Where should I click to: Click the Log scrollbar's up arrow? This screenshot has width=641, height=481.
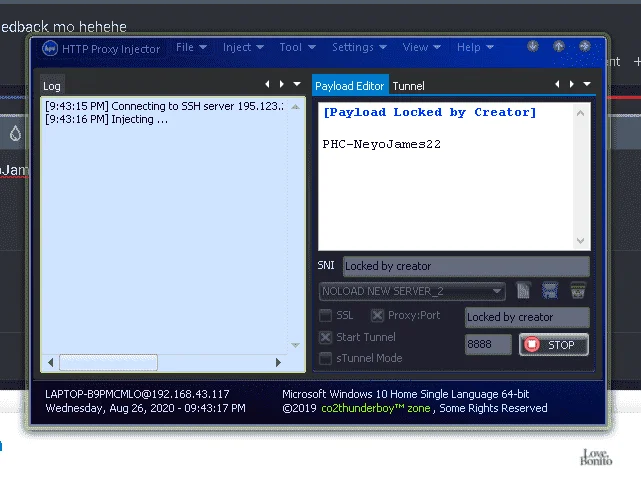pyautogui.click(x=296, y=107)
